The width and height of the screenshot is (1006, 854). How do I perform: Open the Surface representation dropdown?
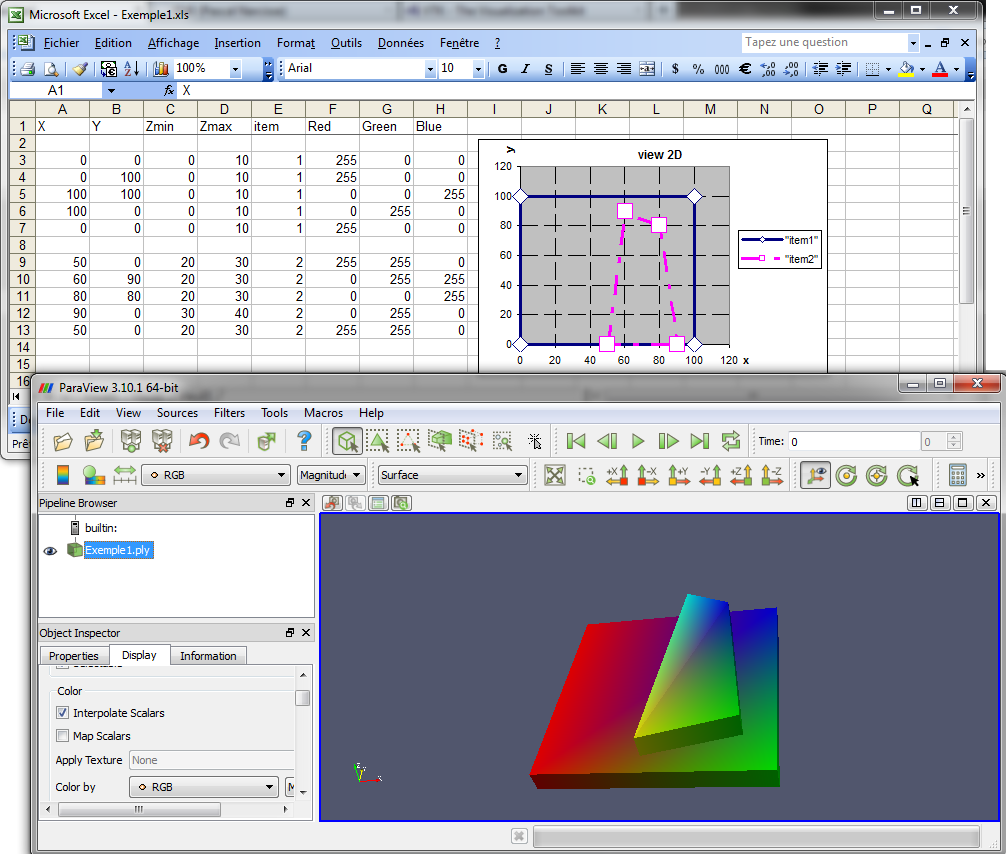point(452,476)
